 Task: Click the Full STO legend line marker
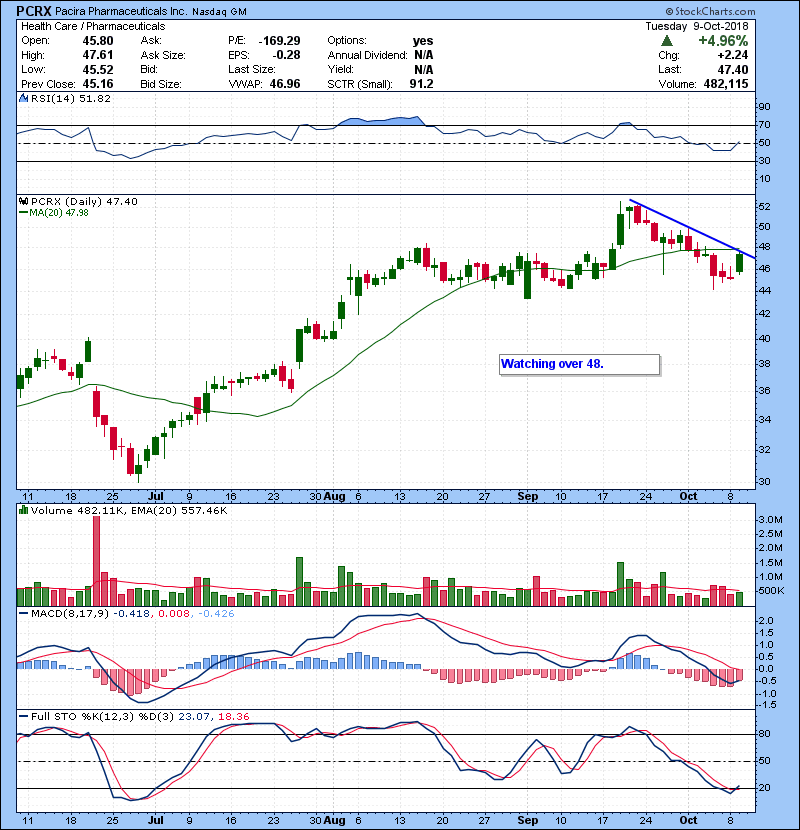tap(23, 716)
